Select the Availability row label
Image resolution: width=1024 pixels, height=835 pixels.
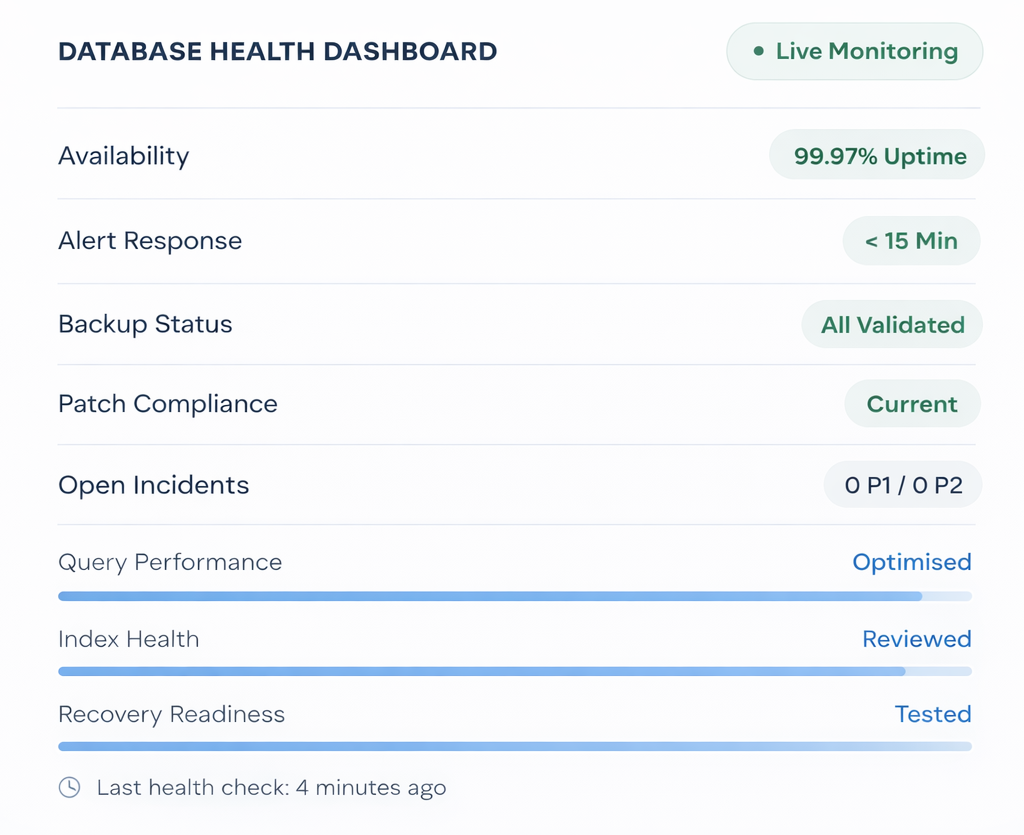coord(123,156)
